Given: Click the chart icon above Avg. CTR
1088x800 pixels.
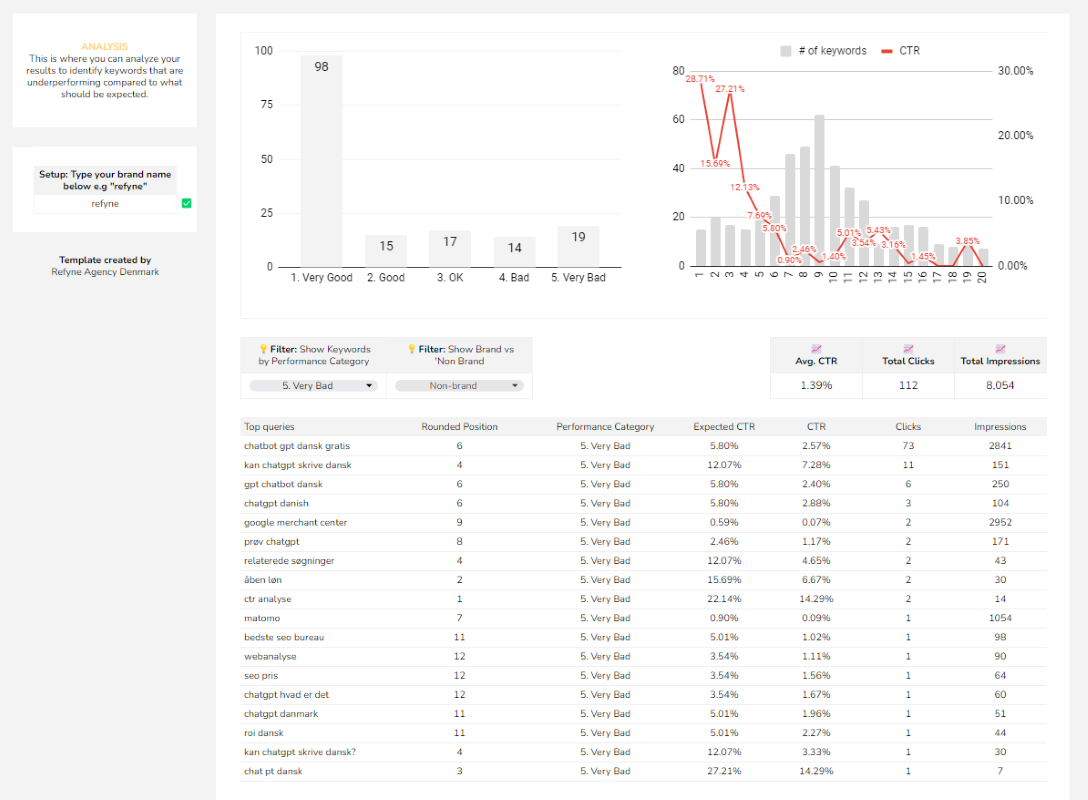Looking at the screenshot, I should tap(816, 348).
